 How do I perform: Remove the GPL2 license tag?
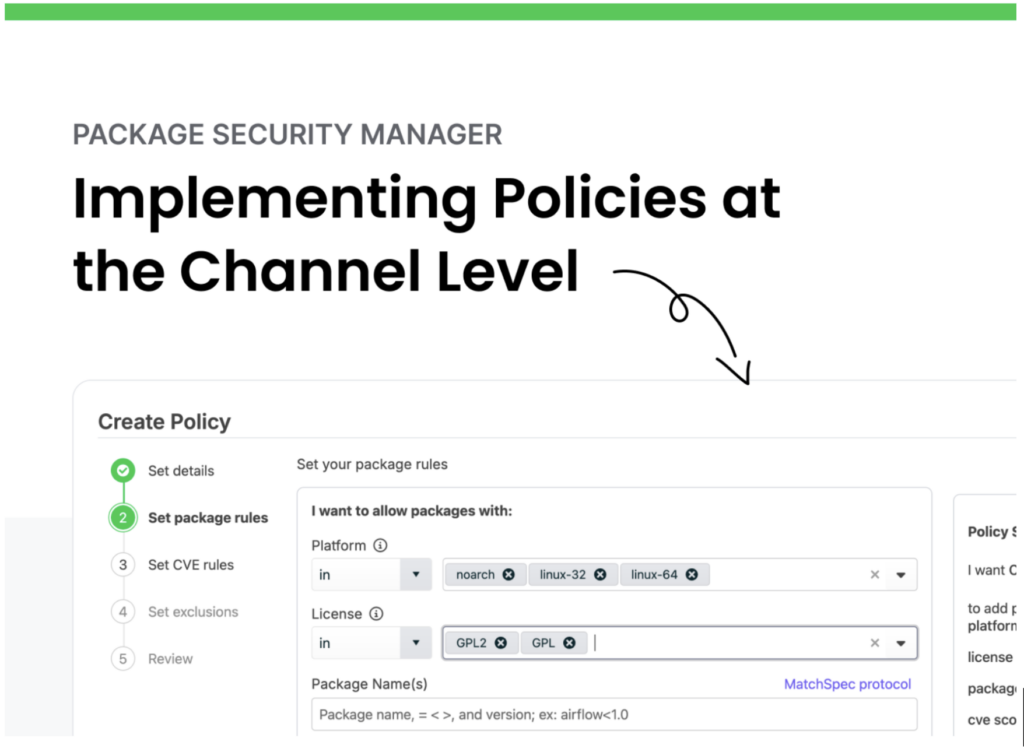(500, 643)
